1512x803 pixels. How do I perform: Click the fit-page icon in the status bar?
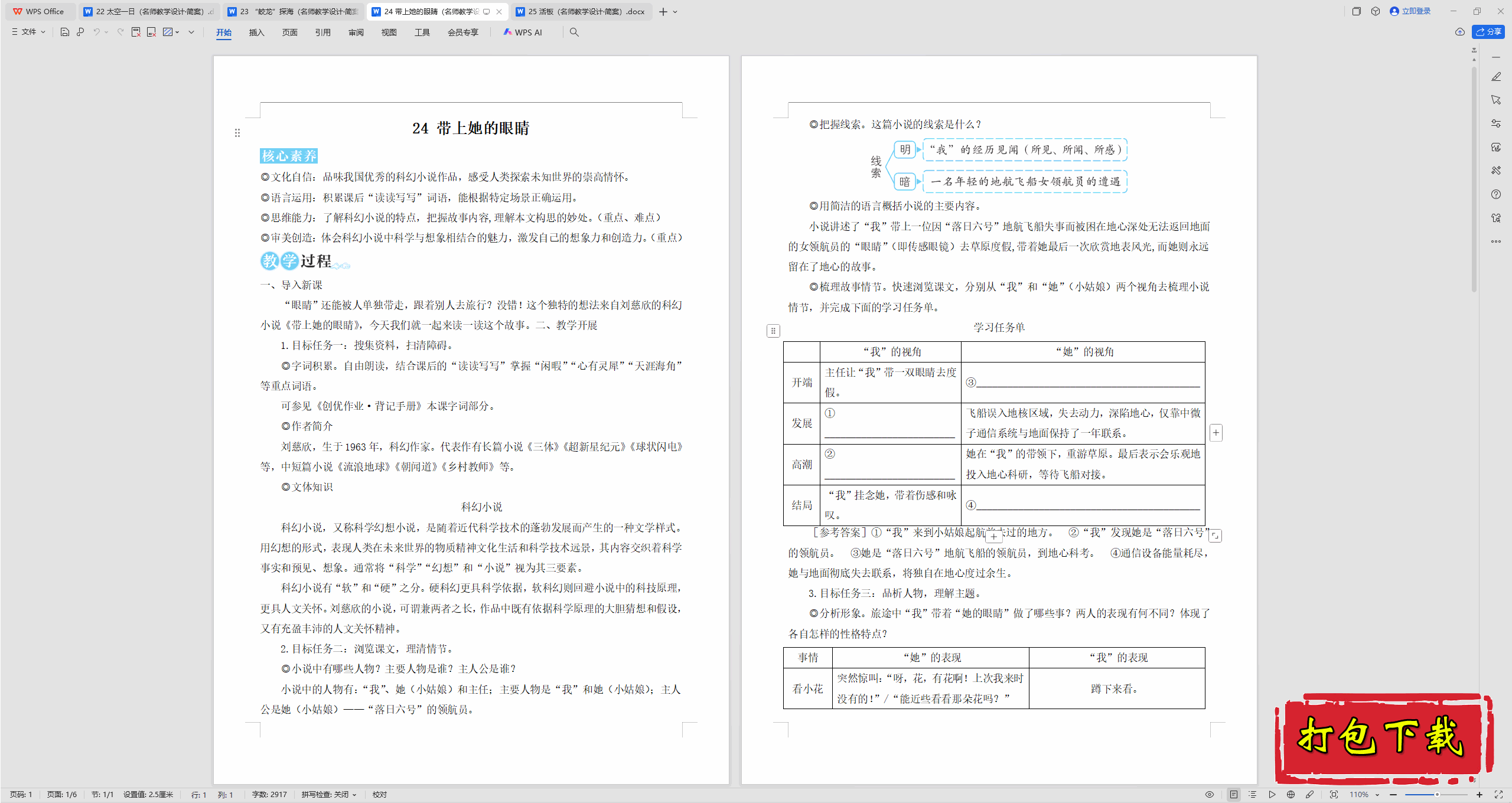click(x=1334, y=795)
